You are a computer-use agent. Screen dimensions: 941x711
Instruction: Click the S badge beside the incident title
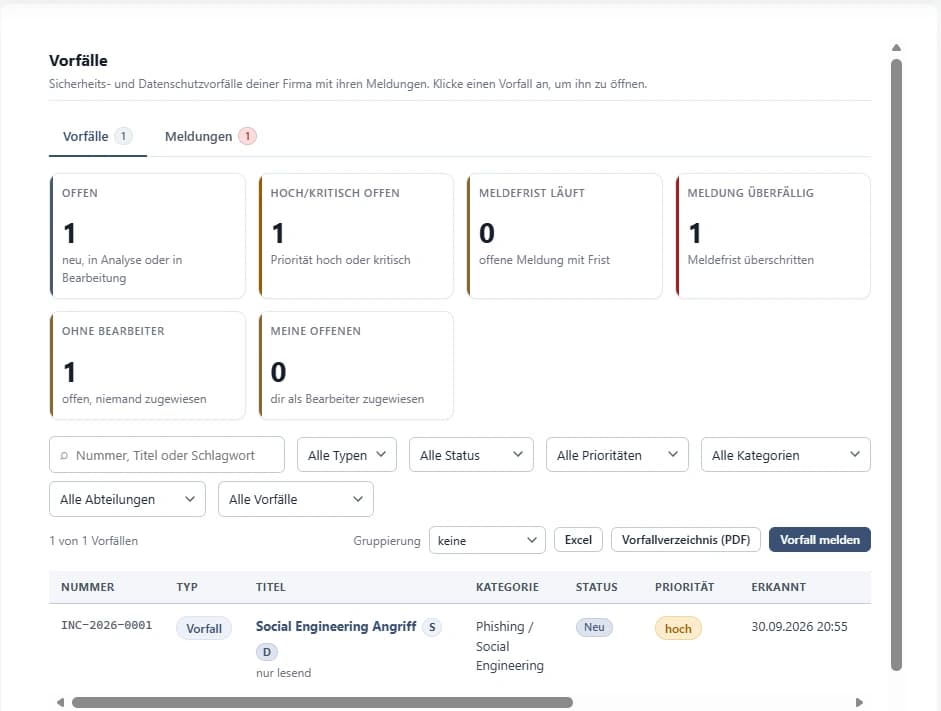432,627
